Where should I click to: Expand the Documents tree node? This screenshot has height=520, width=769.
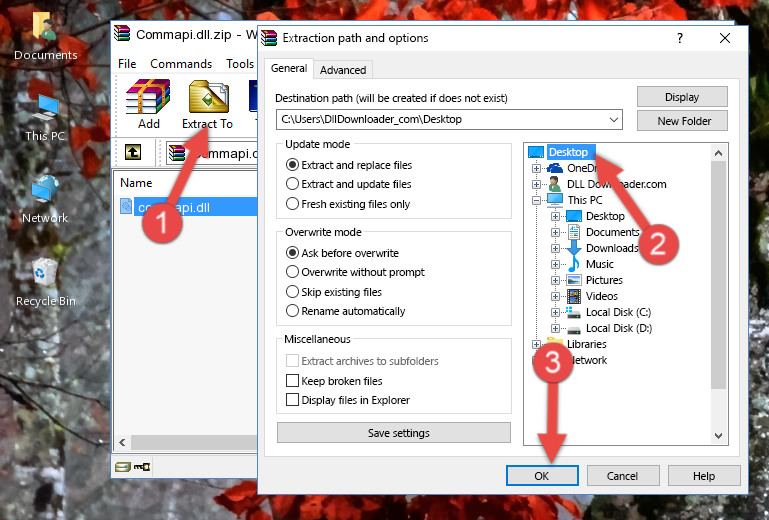(x=555, y=233)
